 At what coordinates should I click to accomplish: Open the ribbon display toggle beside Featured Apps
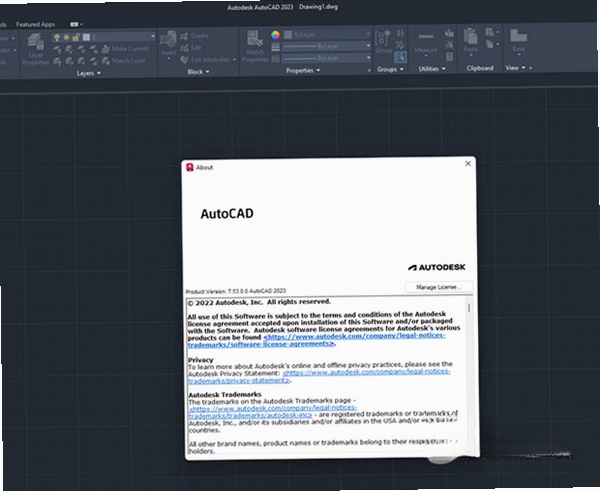point(76,24)
